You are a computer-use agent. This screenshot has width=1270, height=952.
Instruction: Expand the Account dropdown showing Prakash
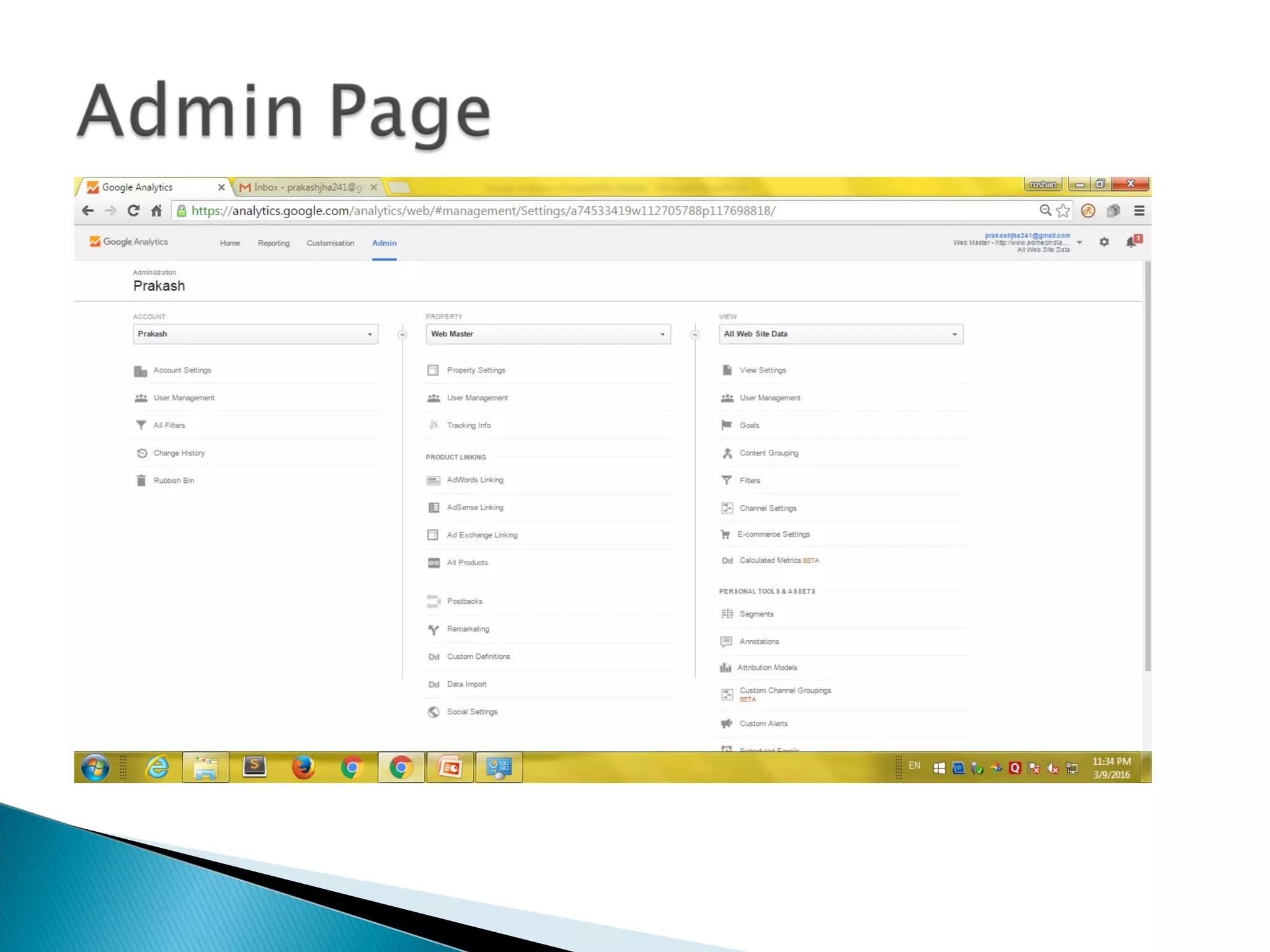pyautogui.click(x=255, y=334)
